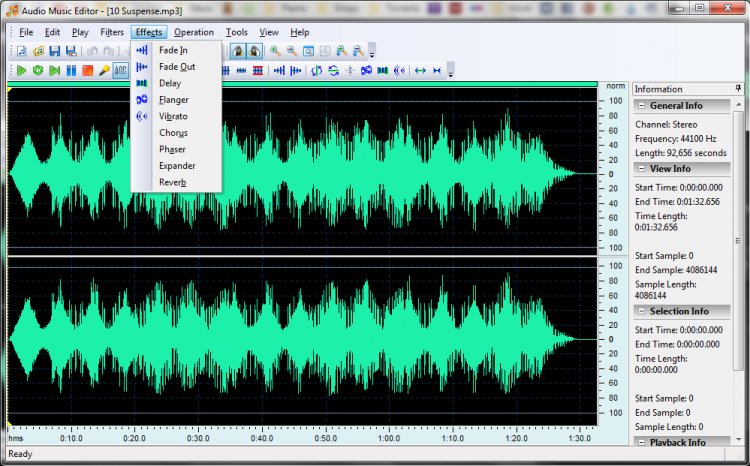This screenshot has height=466, width=750.
Task: Select Reverb from the Effects menu
Action: click(x=173, y=182)
